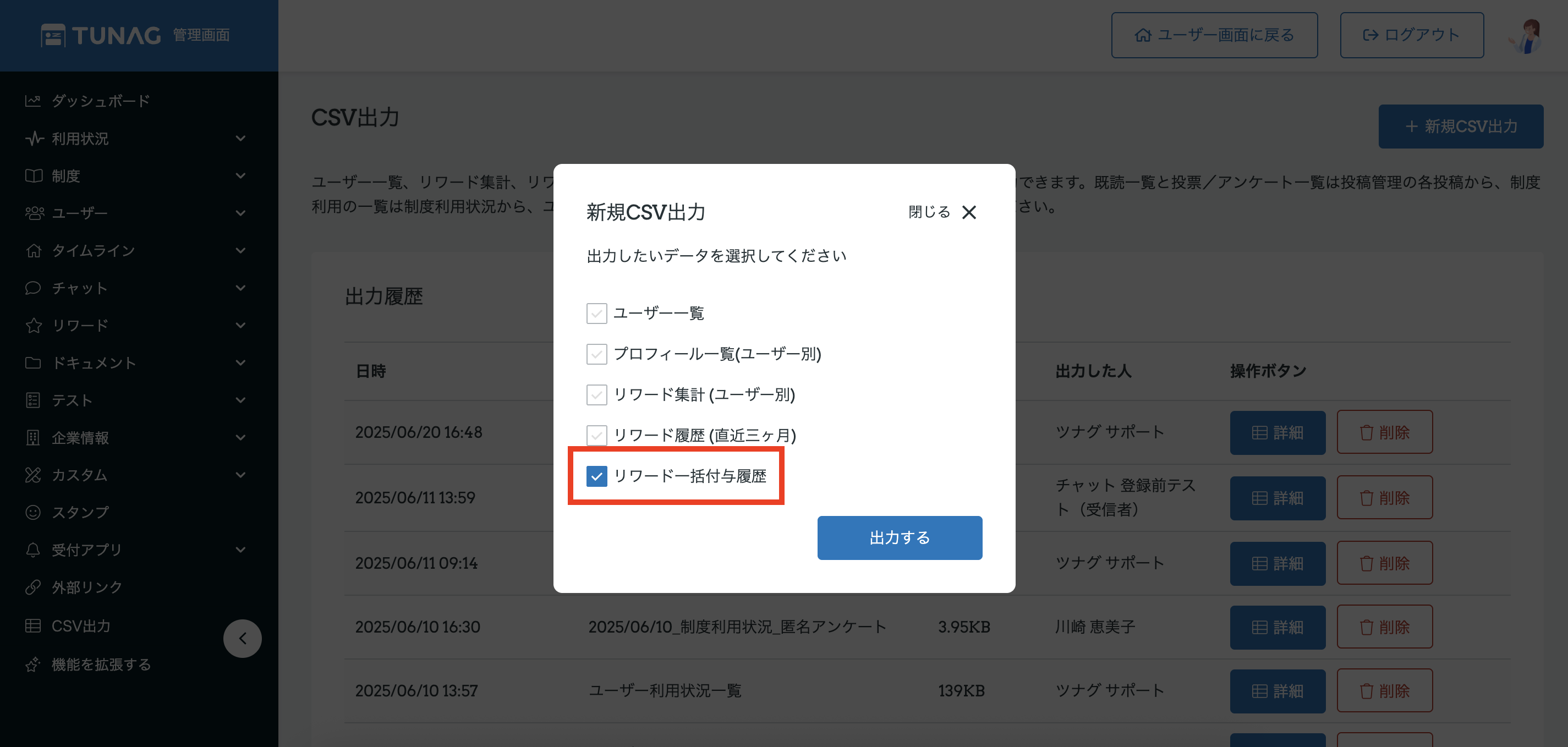Click the 2025/06/10_制度利用状況_匿名アンケート file name
This screenshot has width=1568, height=747.
(x=737, y=627)
